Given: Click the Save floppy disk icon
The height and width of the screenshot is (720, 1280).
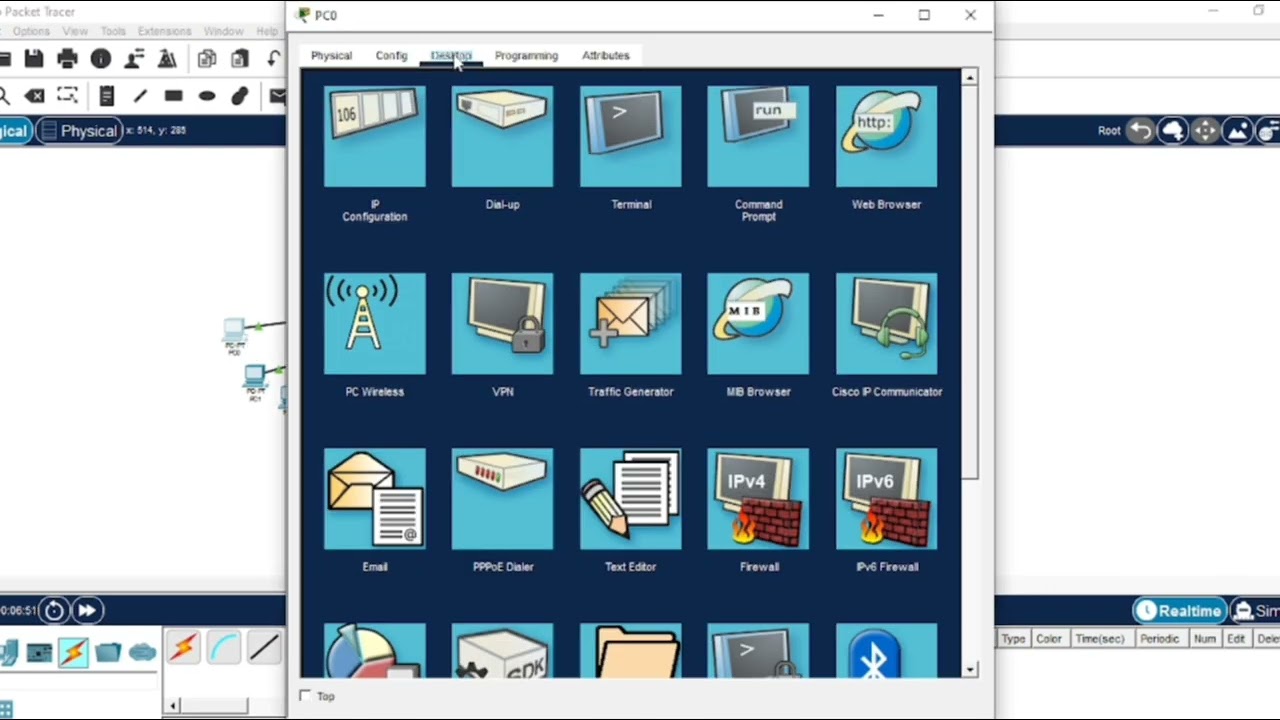Looking at the screenshot, I should 33,59.
